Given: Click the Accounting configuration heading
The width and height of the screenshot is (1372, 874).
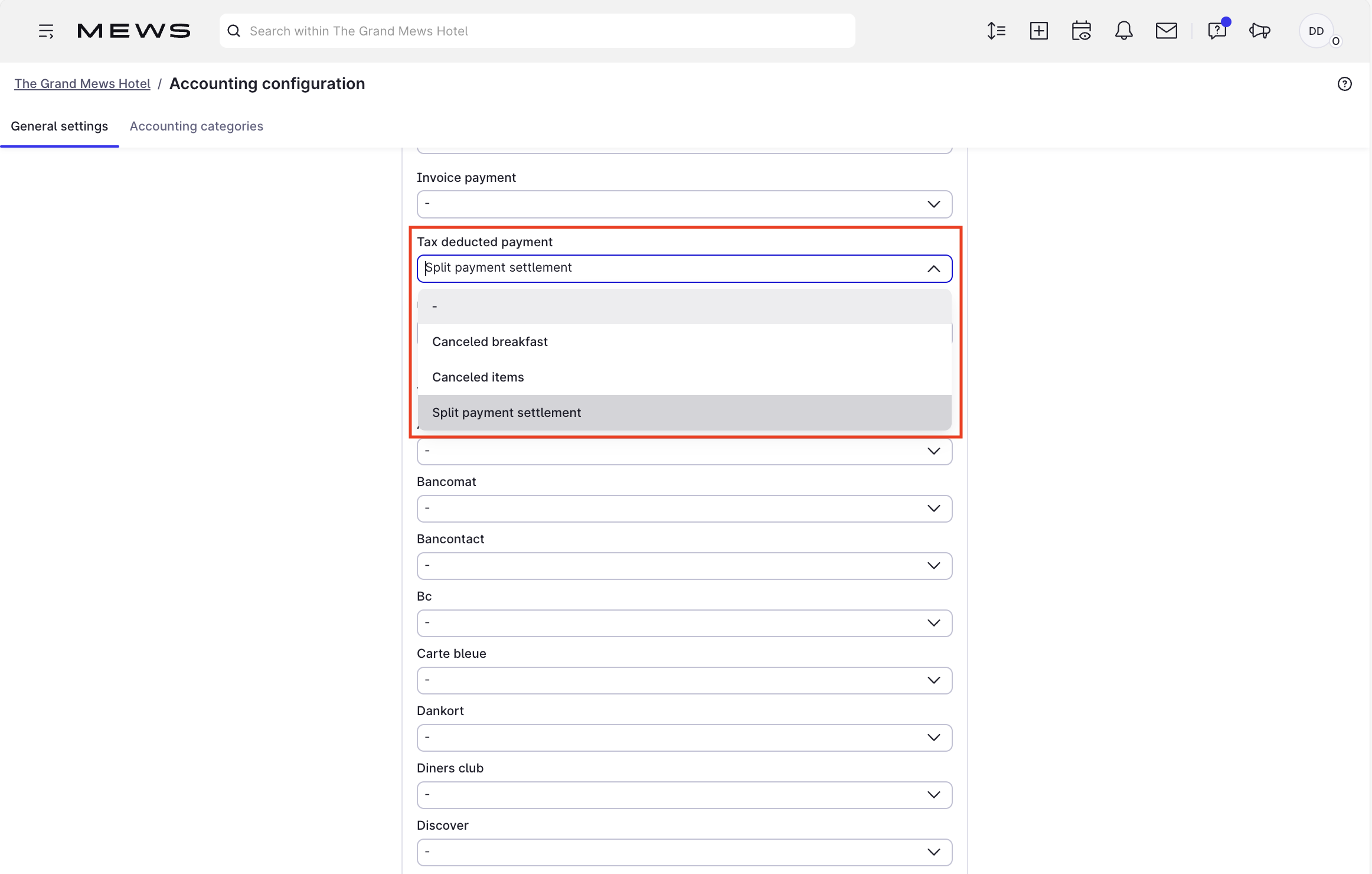Looking at the screenshot, I should (x=267, y=84).
